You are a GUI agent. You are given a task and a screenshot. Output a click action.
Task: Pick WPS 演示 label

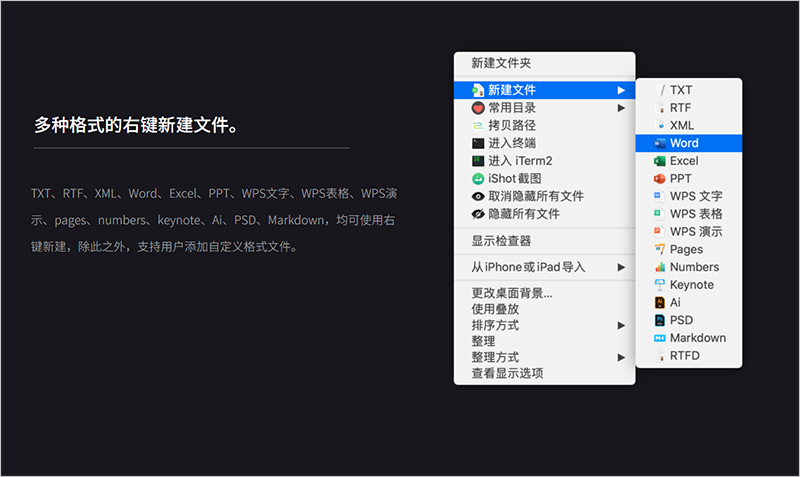(x=696, y=232)
